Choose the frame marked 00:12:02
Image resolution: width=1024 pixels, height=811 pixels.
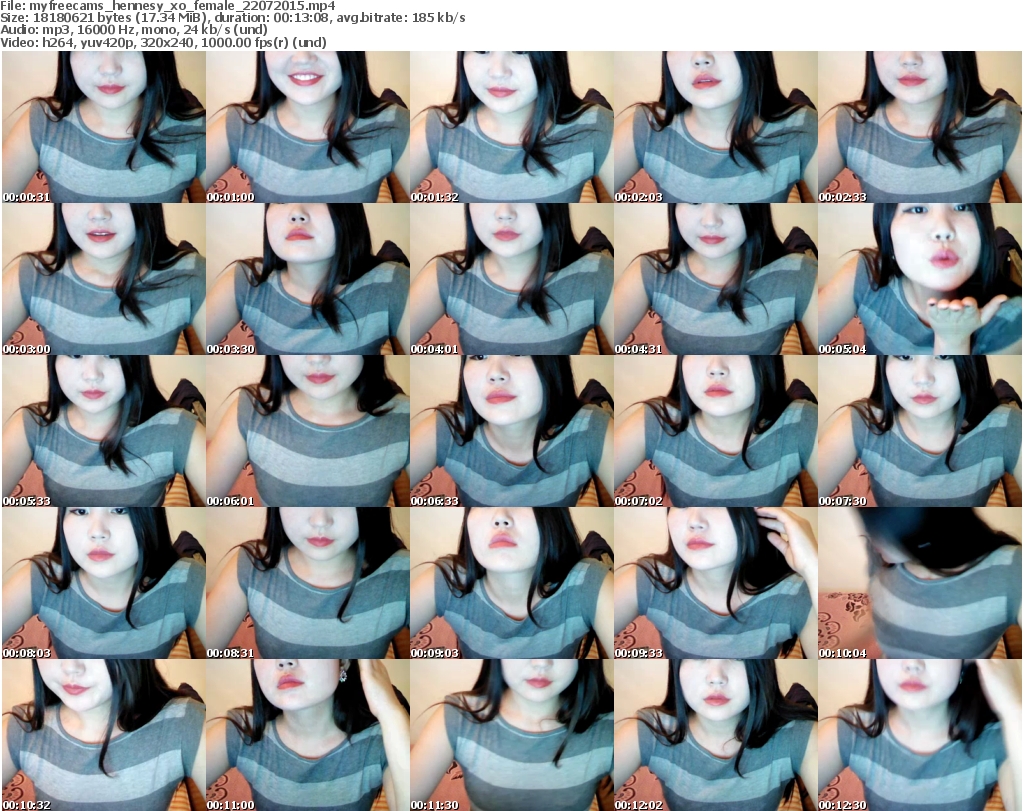(716, 735)
